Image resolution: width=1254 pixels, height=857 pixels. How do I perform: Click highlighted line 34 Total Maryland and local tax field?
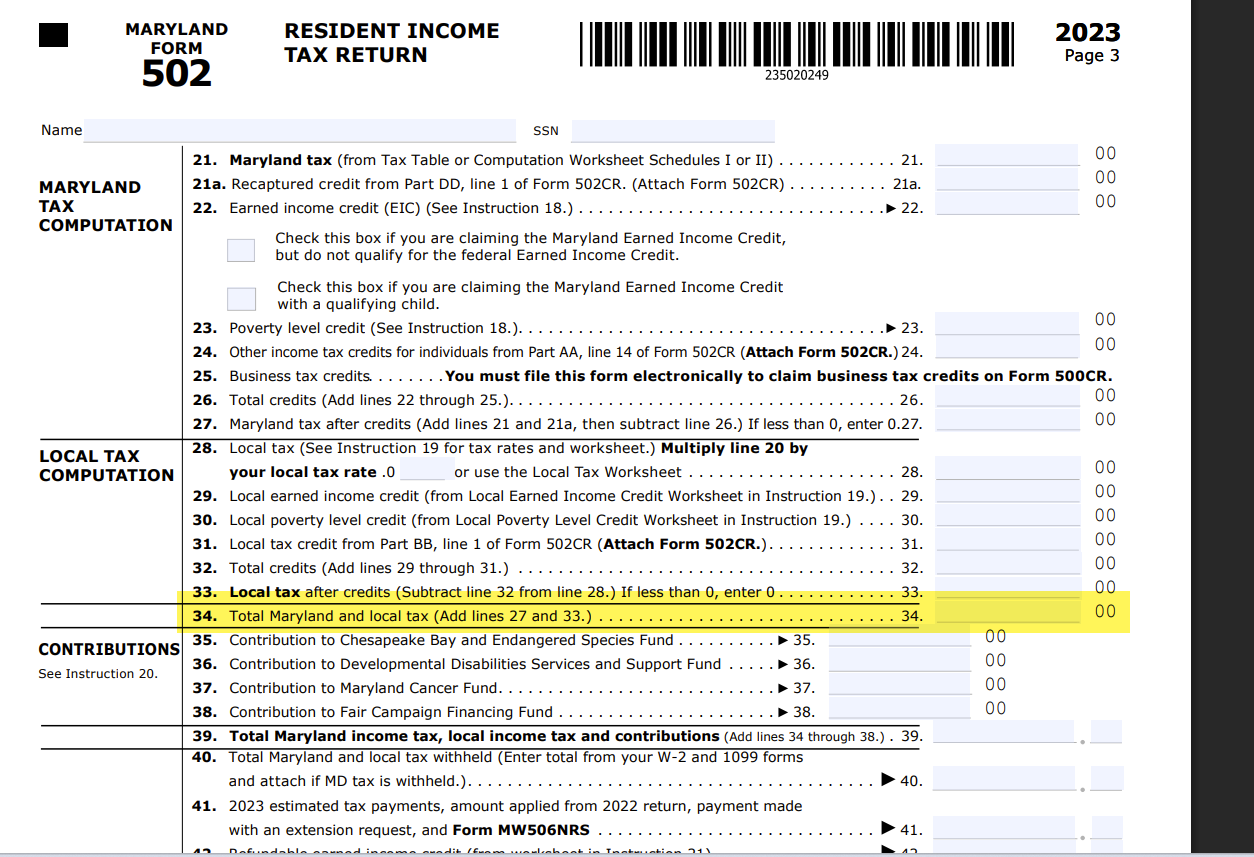(x=1007, y=612)
